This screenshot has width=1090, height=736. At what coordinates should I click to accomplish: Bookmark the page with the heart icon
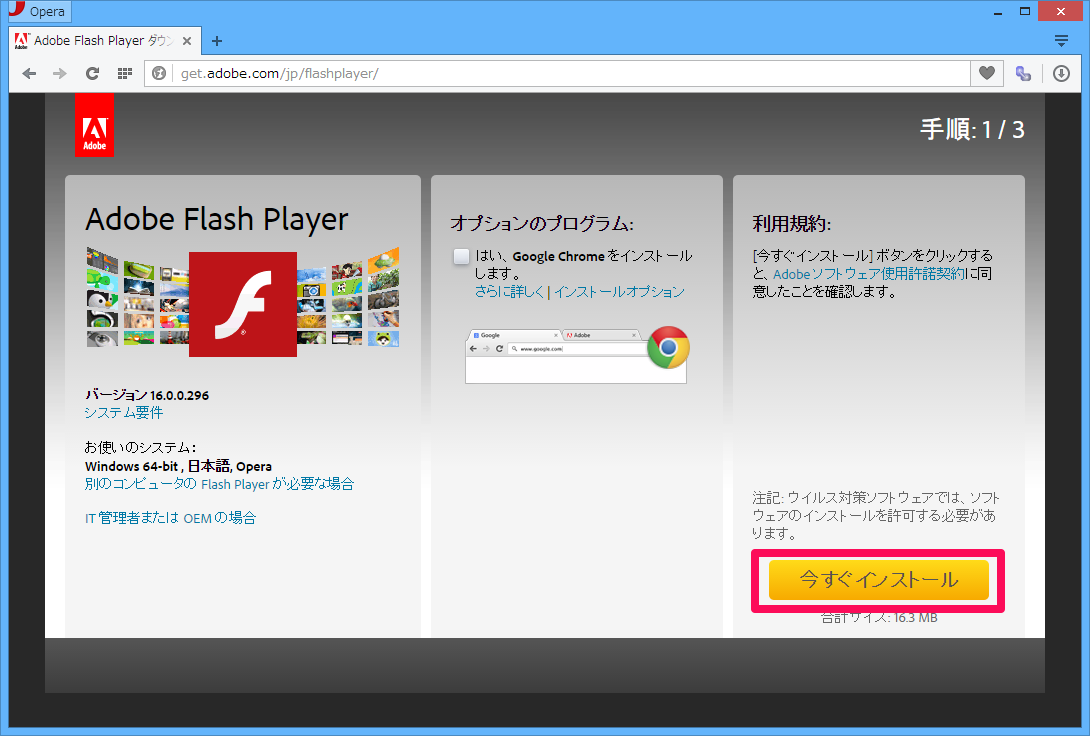click(986, 73)
